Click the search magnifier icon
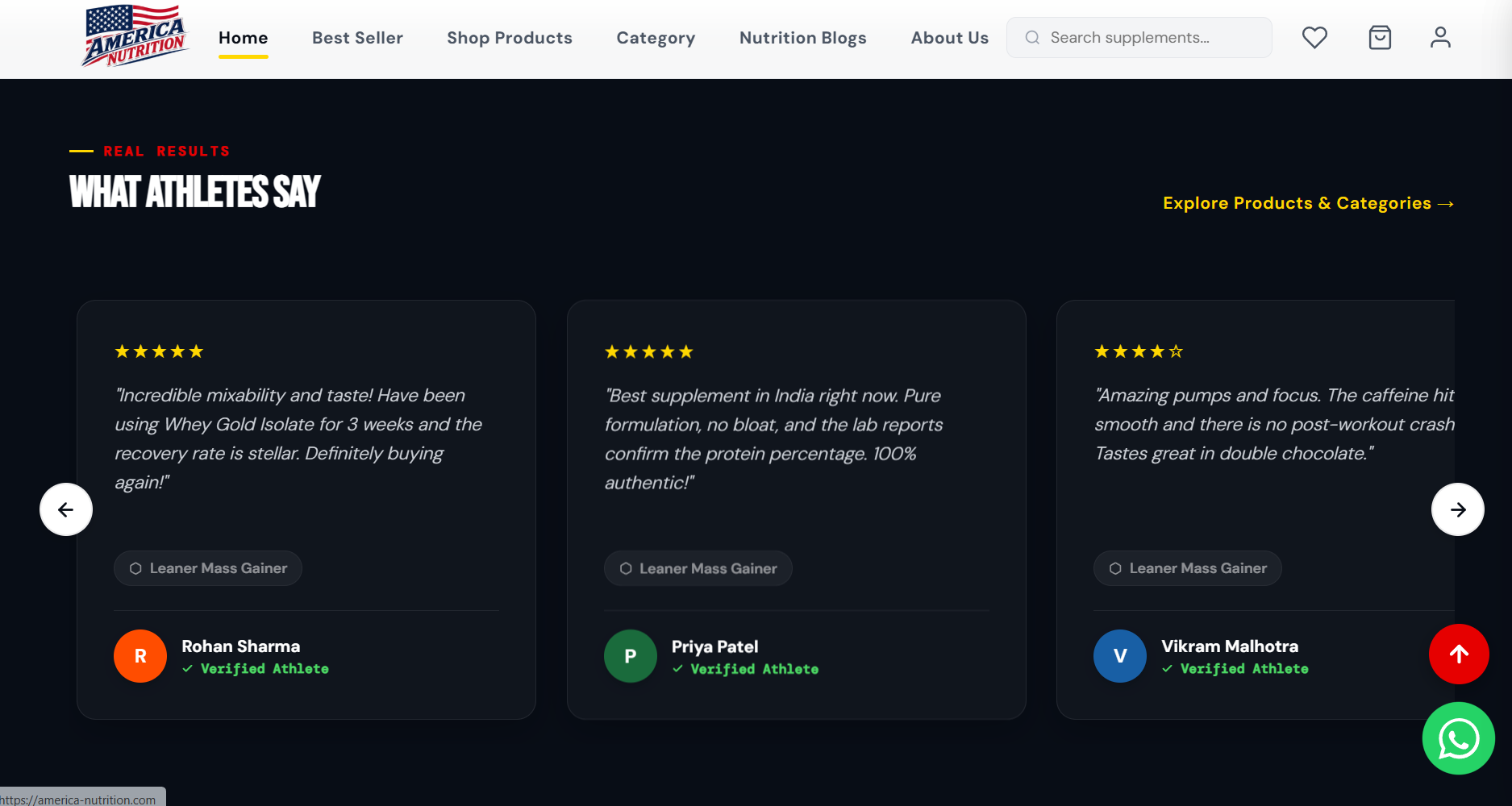1512x806 pixels. (x=1032, y=38)
